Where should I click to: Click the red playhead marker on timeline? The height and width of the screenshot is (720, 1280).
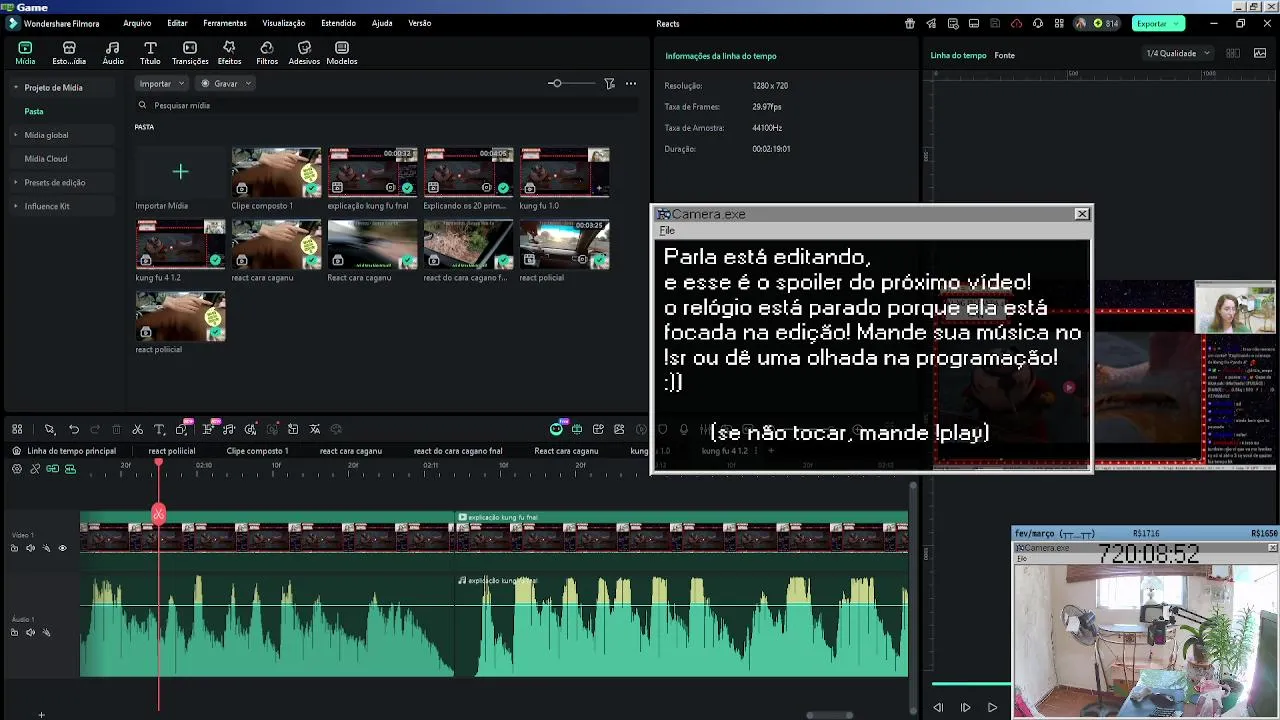(x=158, y=514)
